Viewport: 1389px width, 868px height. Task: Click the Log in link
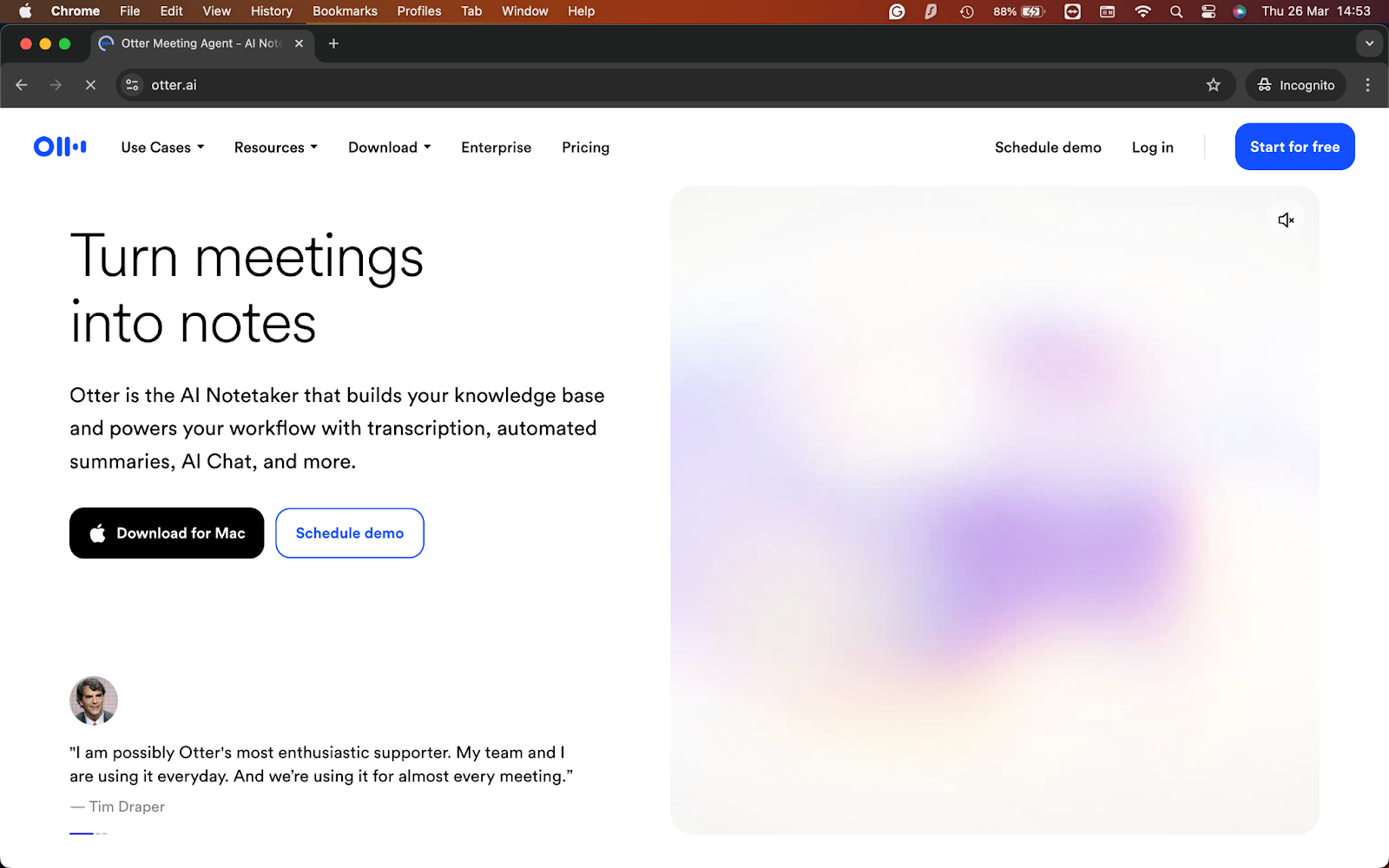tap(1152, 148)
